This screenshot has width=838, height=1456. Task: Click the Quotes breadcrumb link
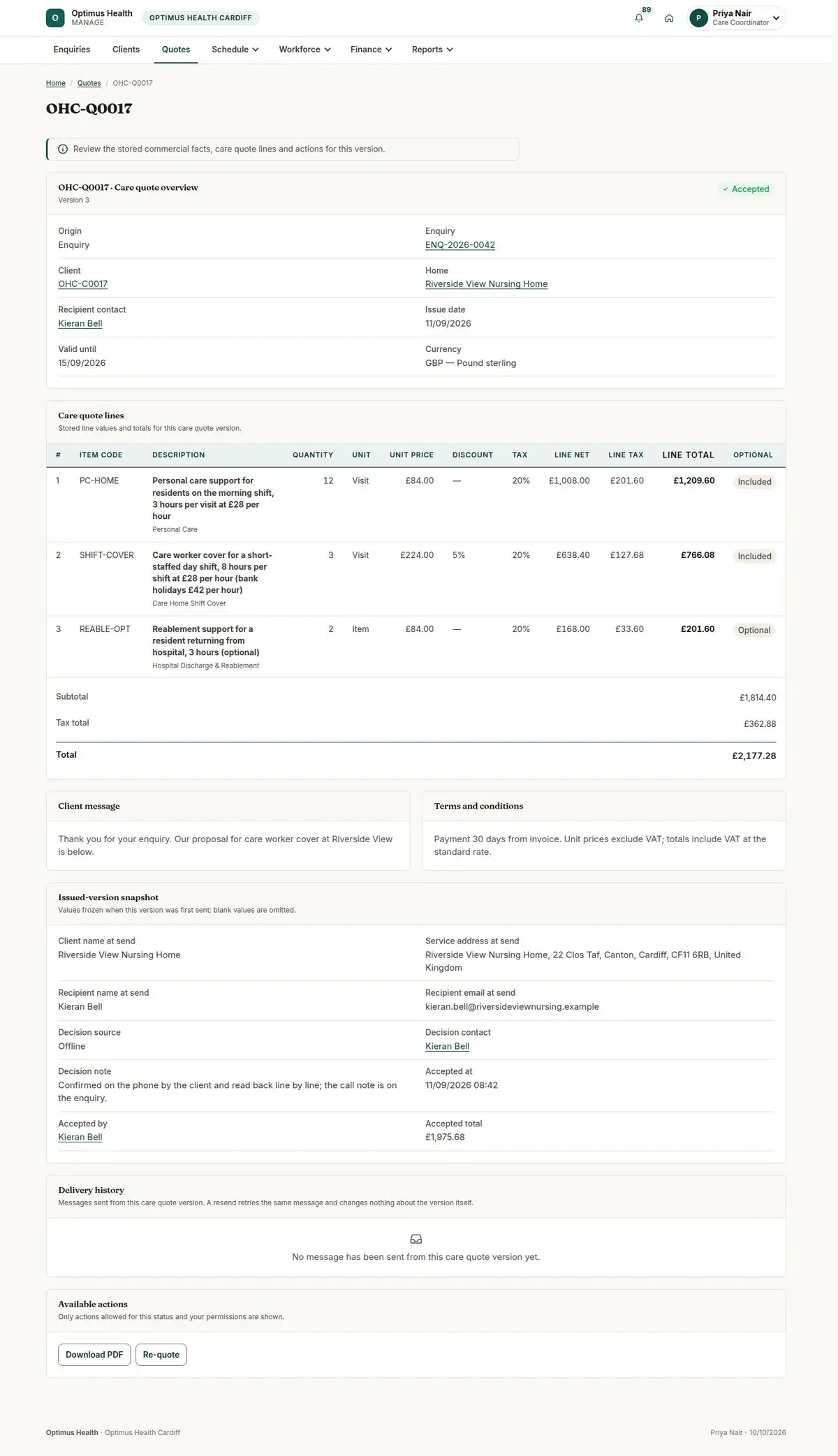(x=89, y=83)
